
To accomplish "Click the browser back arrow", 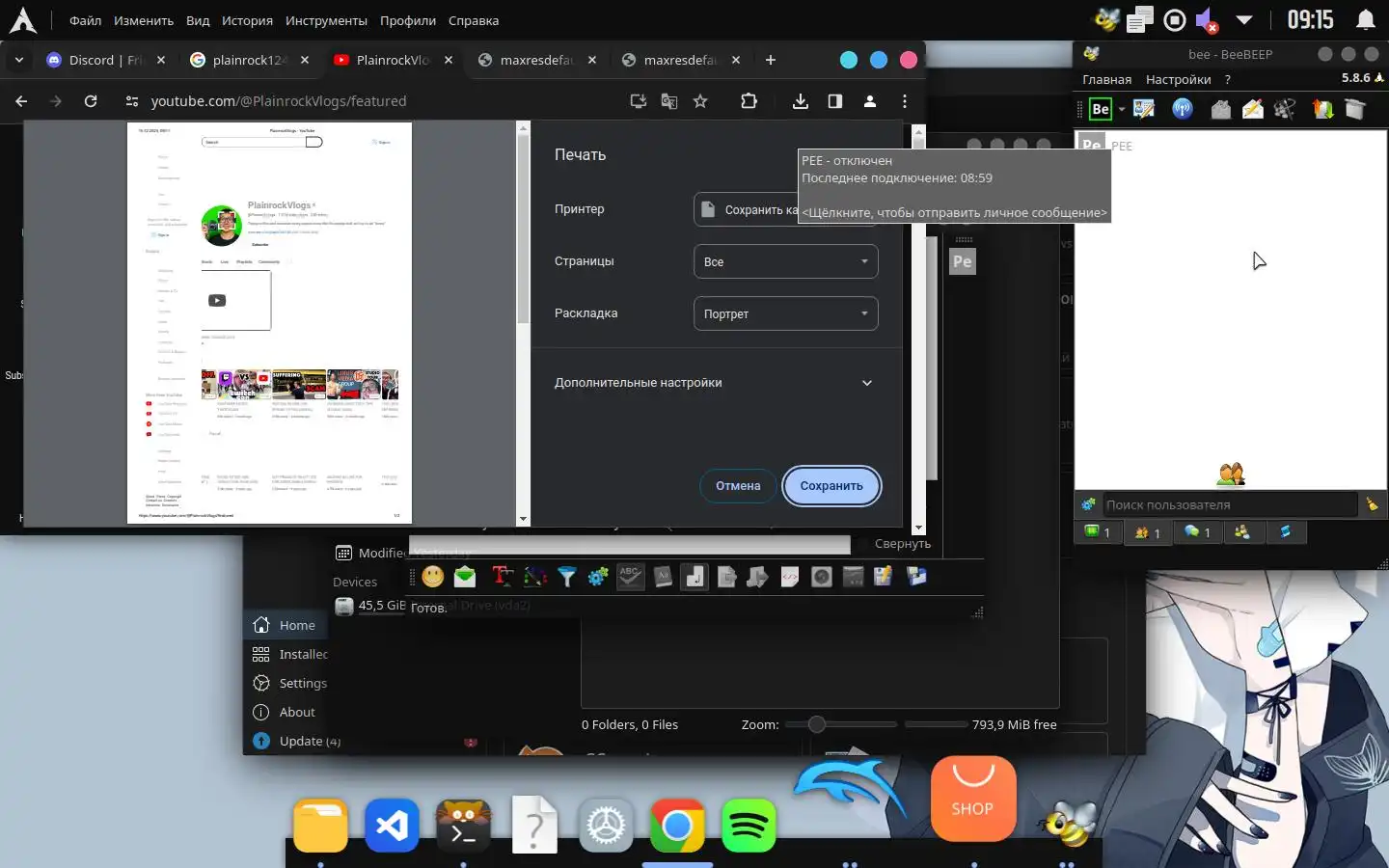I will pyautogui.click(x=21, y=101).
